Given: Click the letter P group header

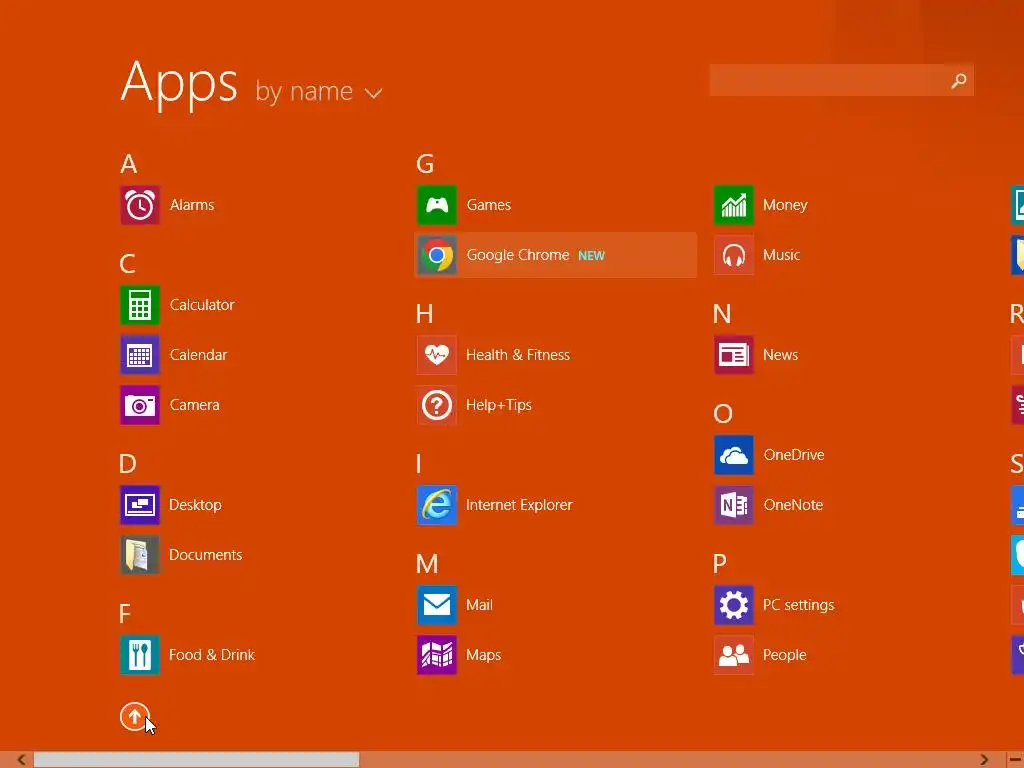Looking at the screenshot, I should 720,564.
